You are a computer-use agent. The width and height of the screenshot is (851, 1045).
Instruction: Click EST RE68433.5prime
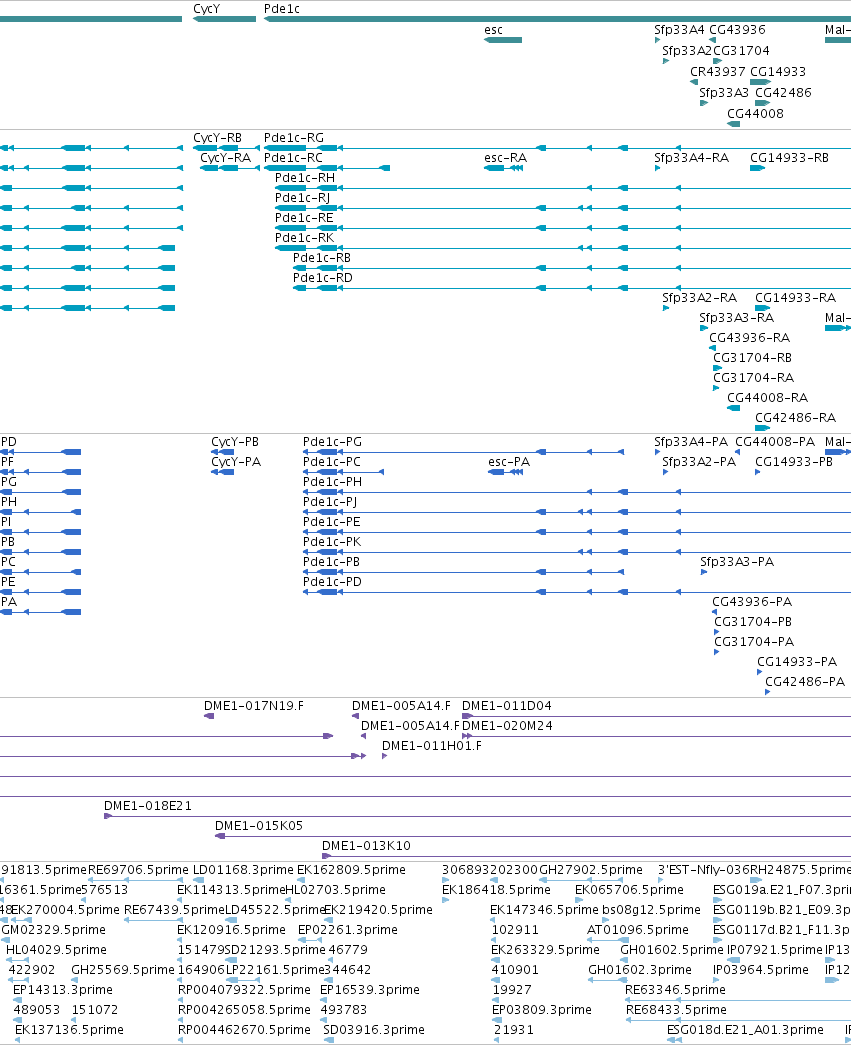point(676,1010)
